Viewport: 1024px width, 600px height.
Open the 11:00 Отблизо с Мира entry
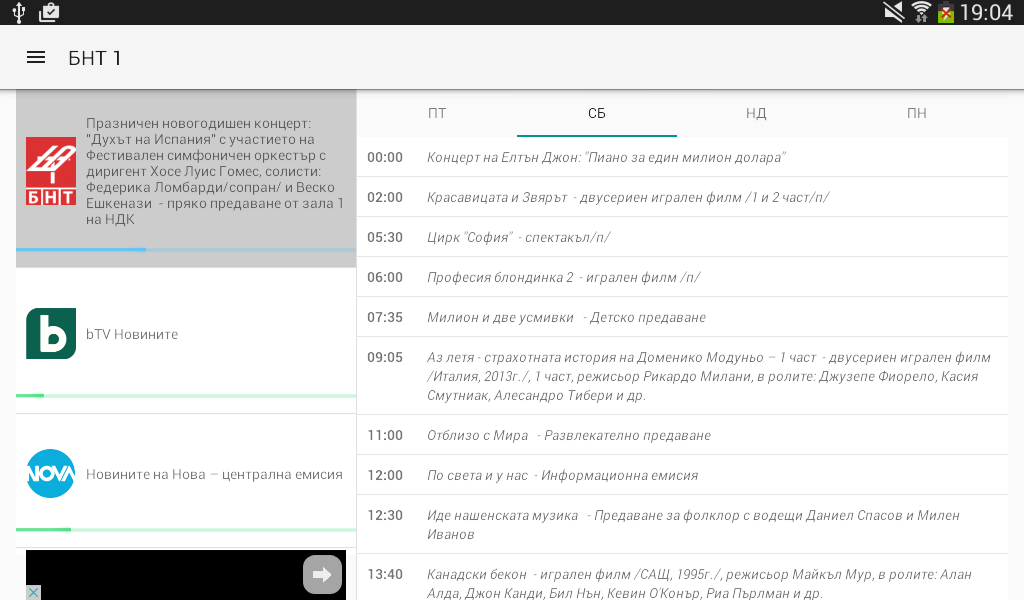[682, 435]
